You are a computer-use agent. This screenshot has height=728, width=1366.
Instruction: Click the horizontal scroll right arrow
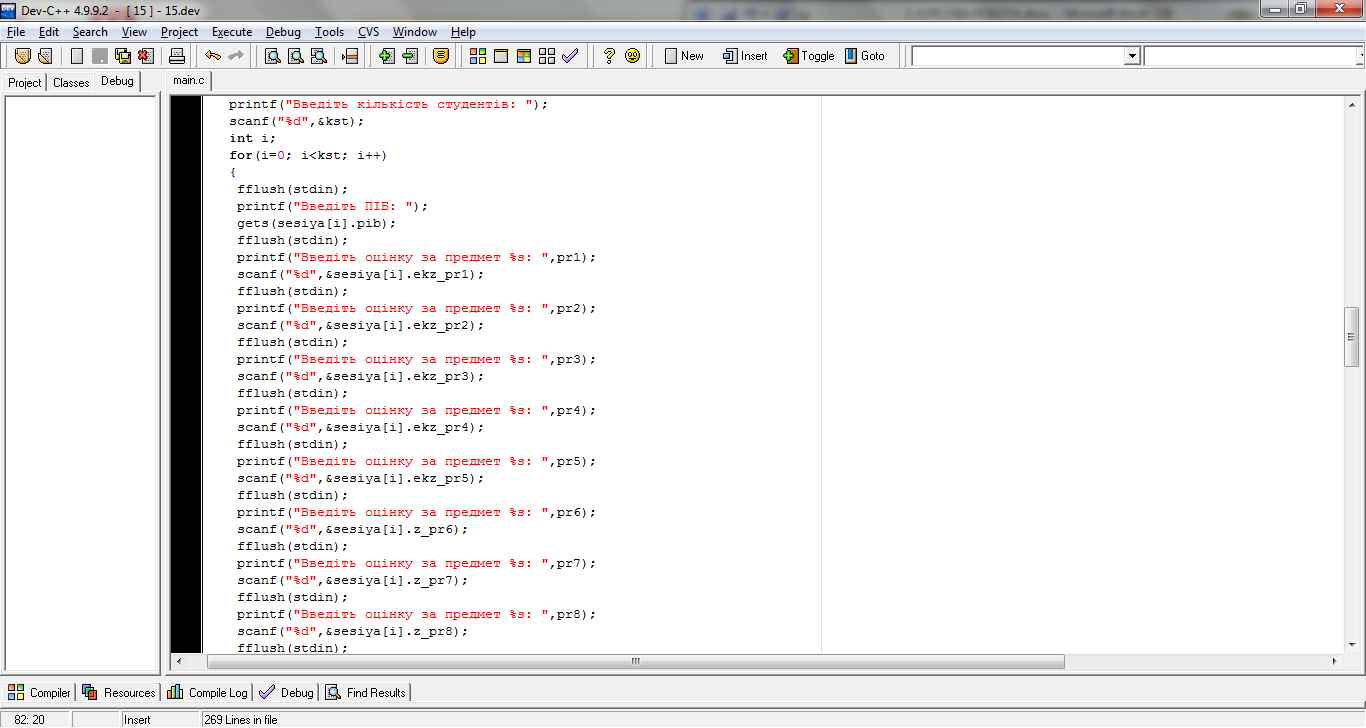pos(1335,661)
